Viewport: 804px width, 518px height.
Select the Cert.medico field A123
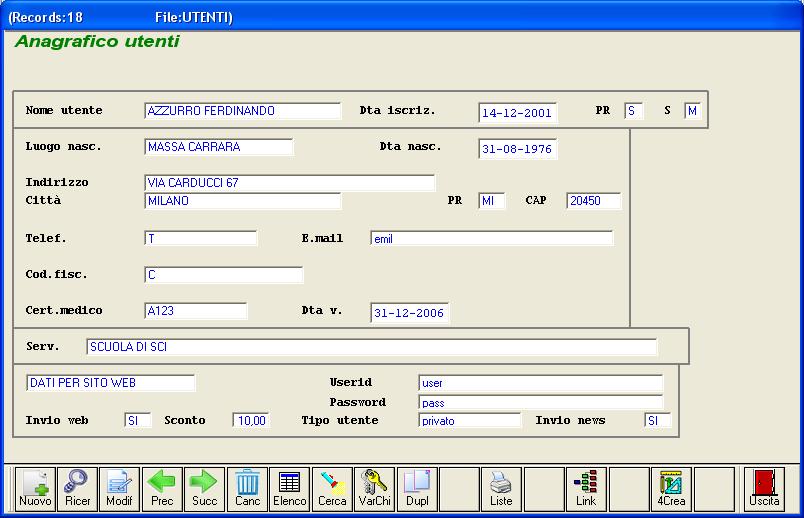click(195, 311)
